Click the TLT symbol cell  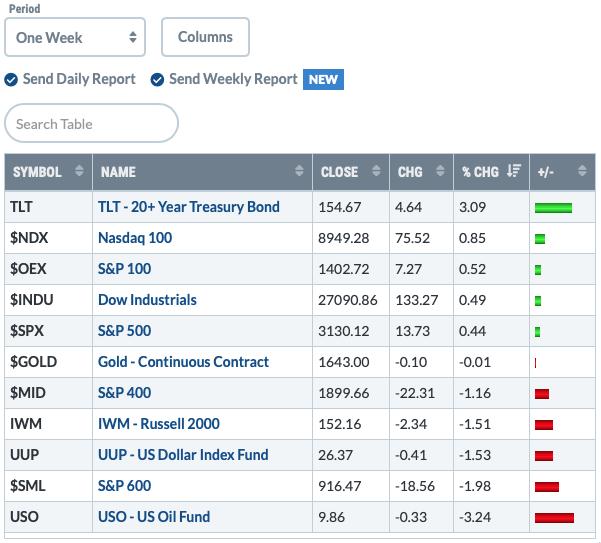tap(48, 207)
